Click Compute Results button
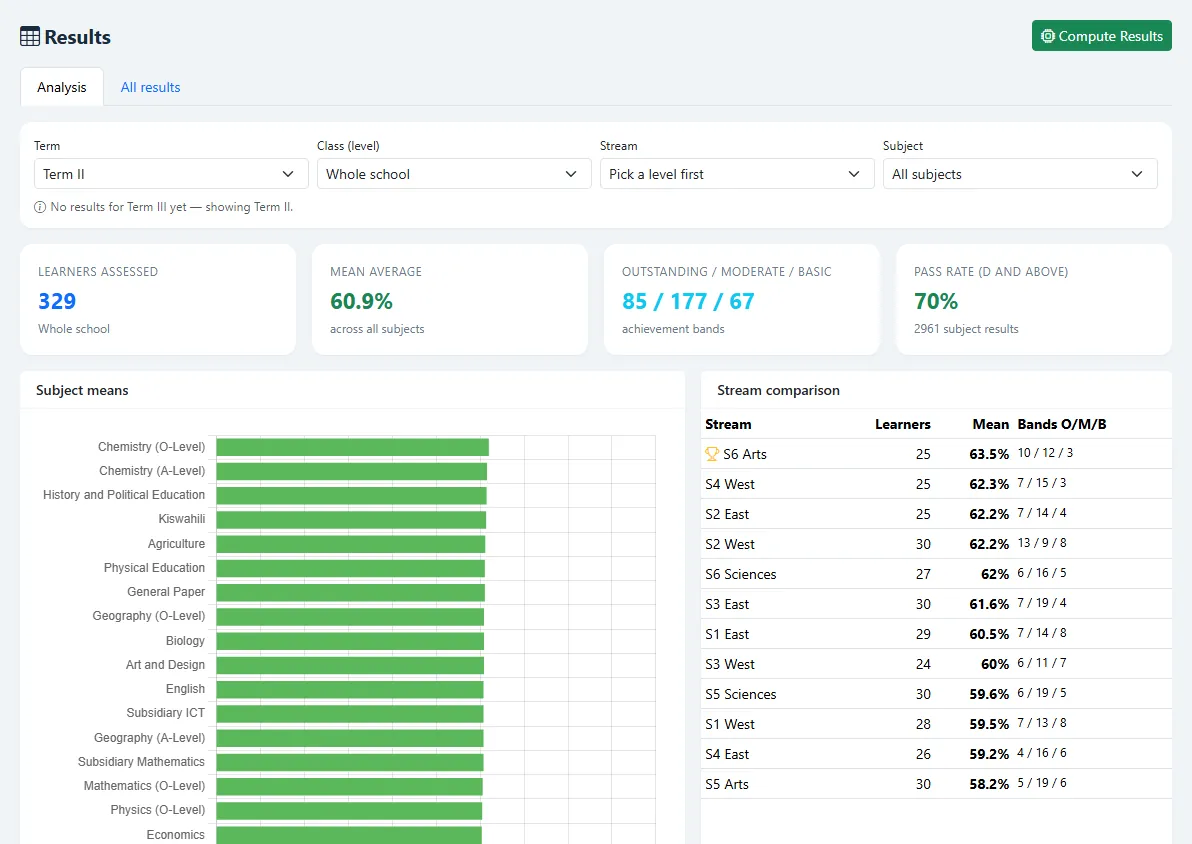This screenshot has height=844, width=1192. [x=1102, y=36]
